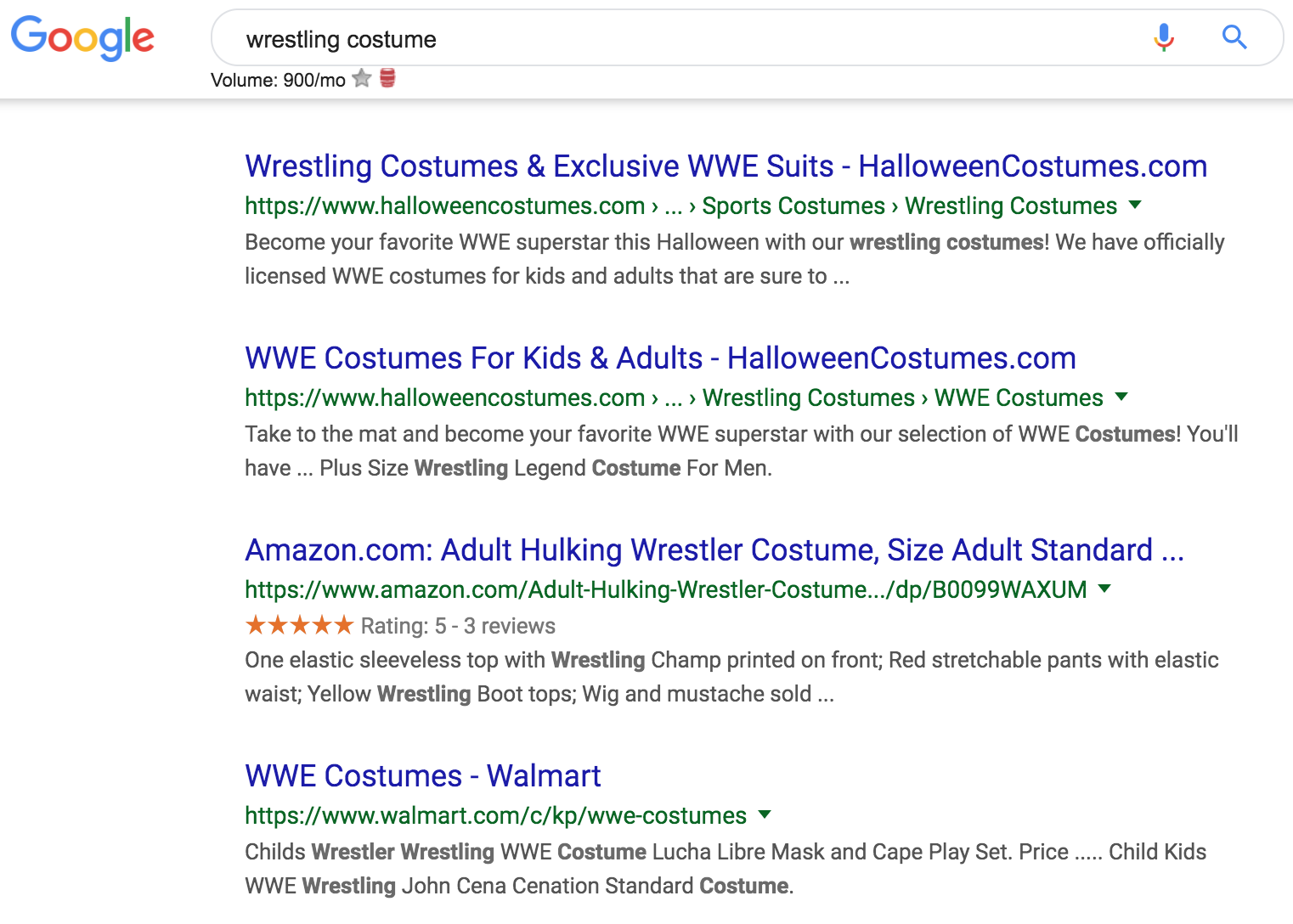Open the Amazon Adult Hulking Wrestler Costume result
The image size is (1293, 924).
714,550
